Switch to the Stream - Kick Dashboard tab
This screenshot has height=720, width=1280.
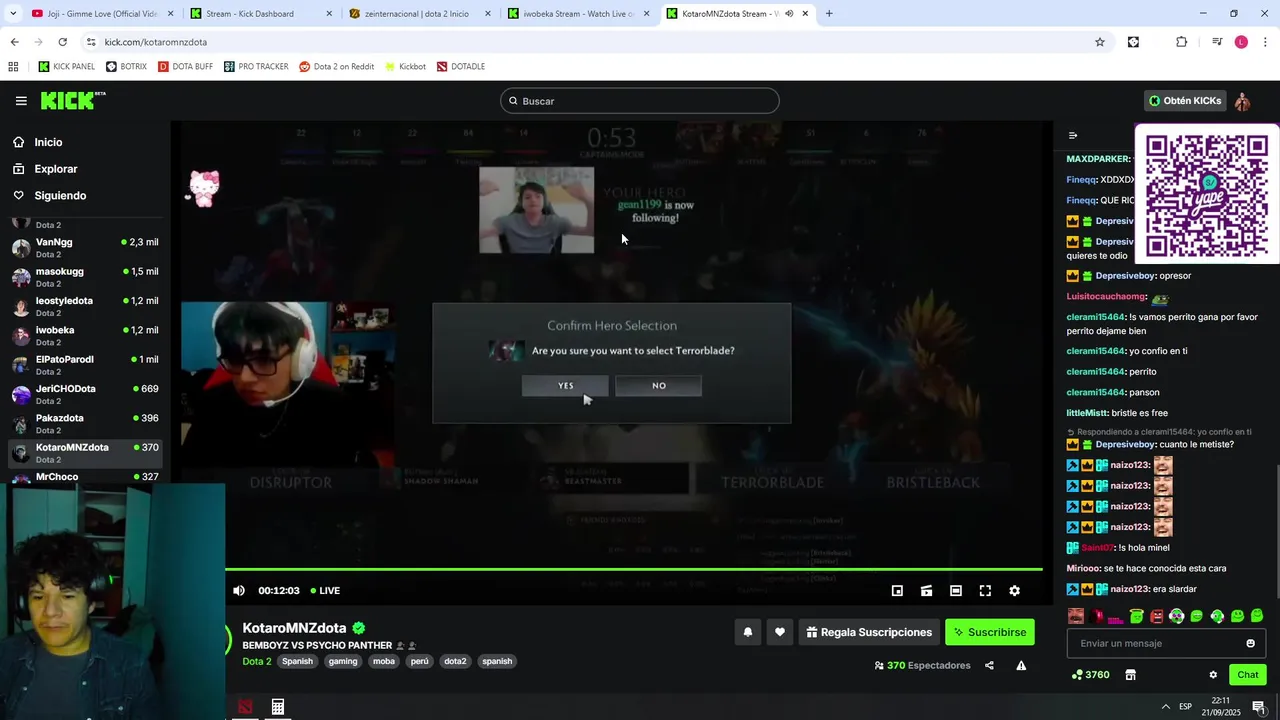(x=262, y=14)
